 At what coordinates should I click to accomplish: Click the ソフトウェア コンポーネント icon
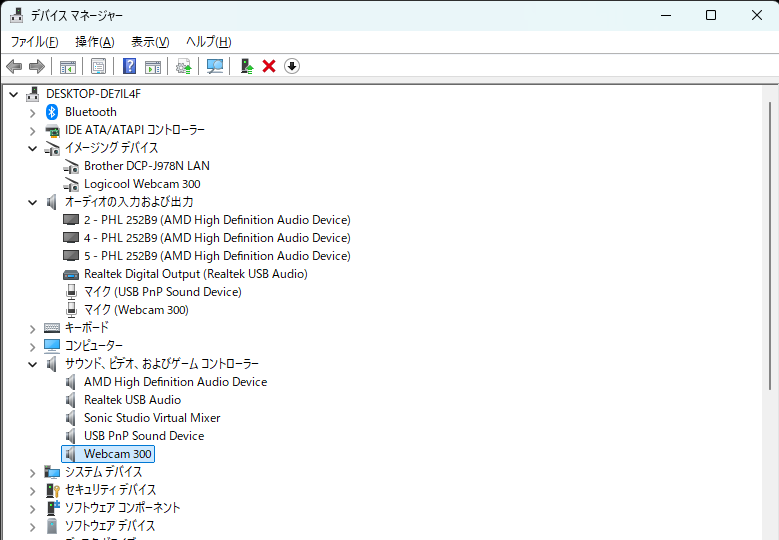coord(53,508)
